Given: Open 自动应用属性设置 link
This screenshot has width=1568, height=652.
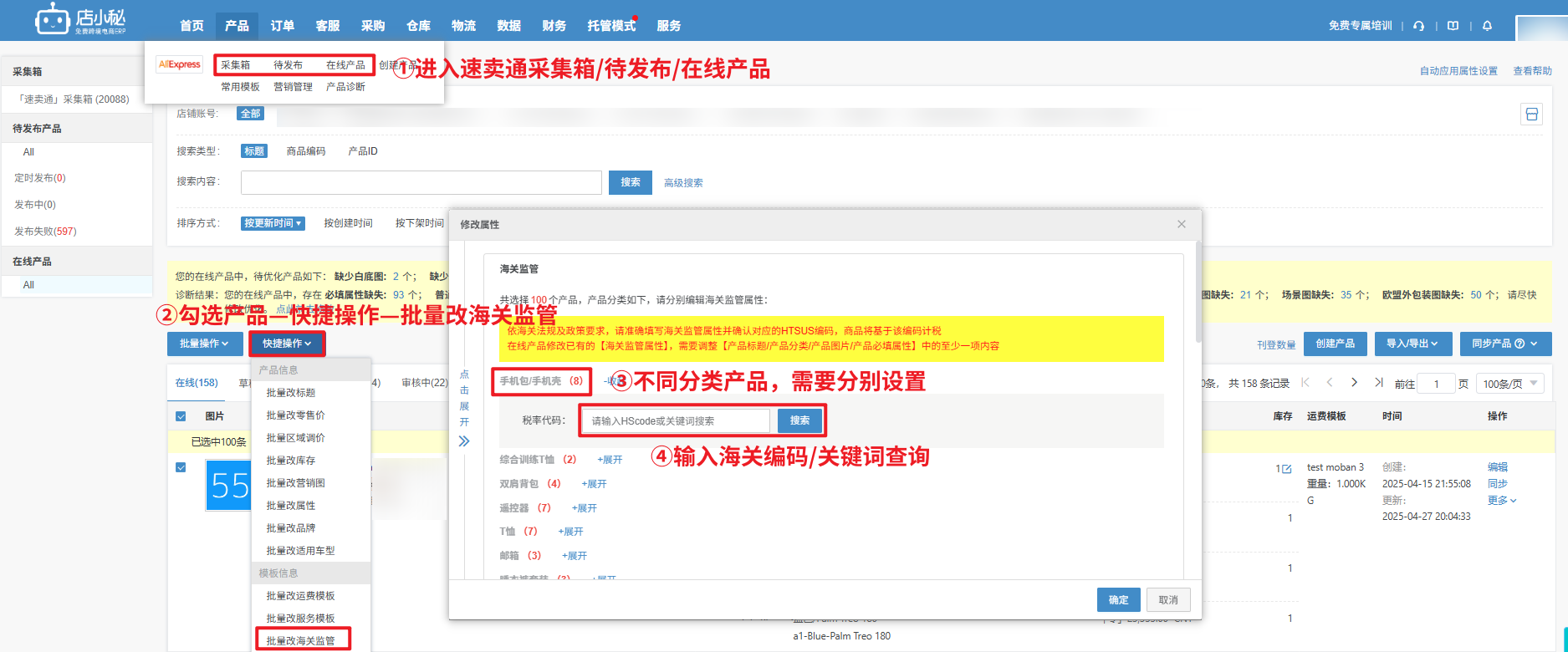Looking at the screenshot, I should [1458, 71].
